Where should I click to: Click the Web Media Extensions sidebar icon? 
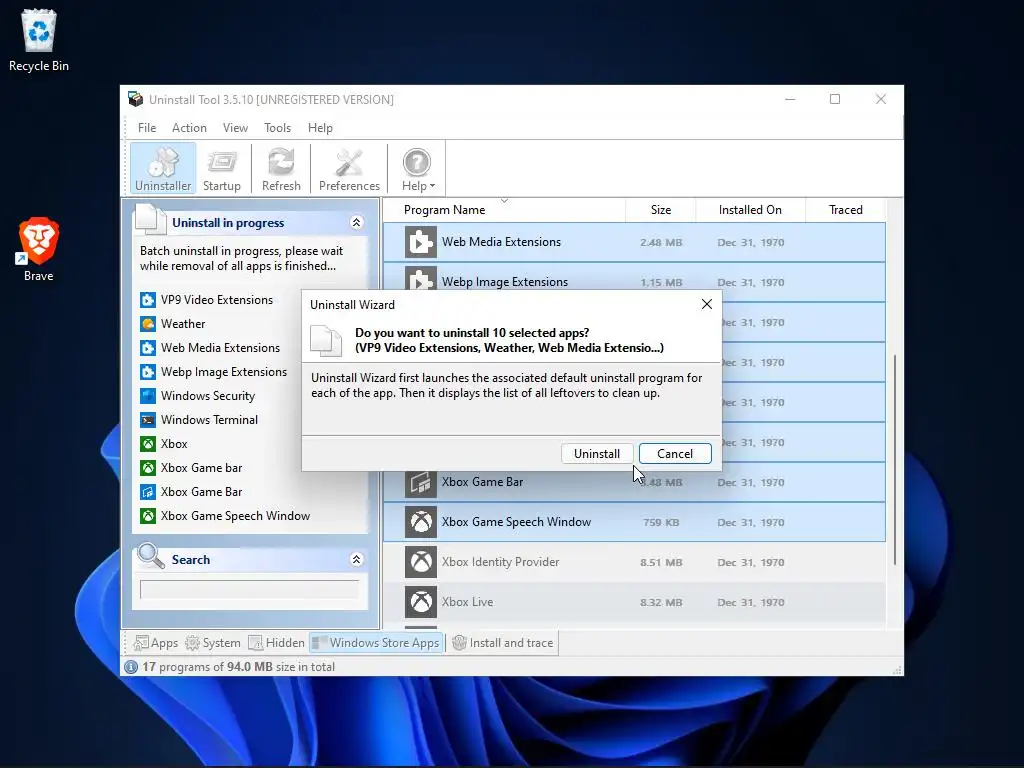click(148, 348)
